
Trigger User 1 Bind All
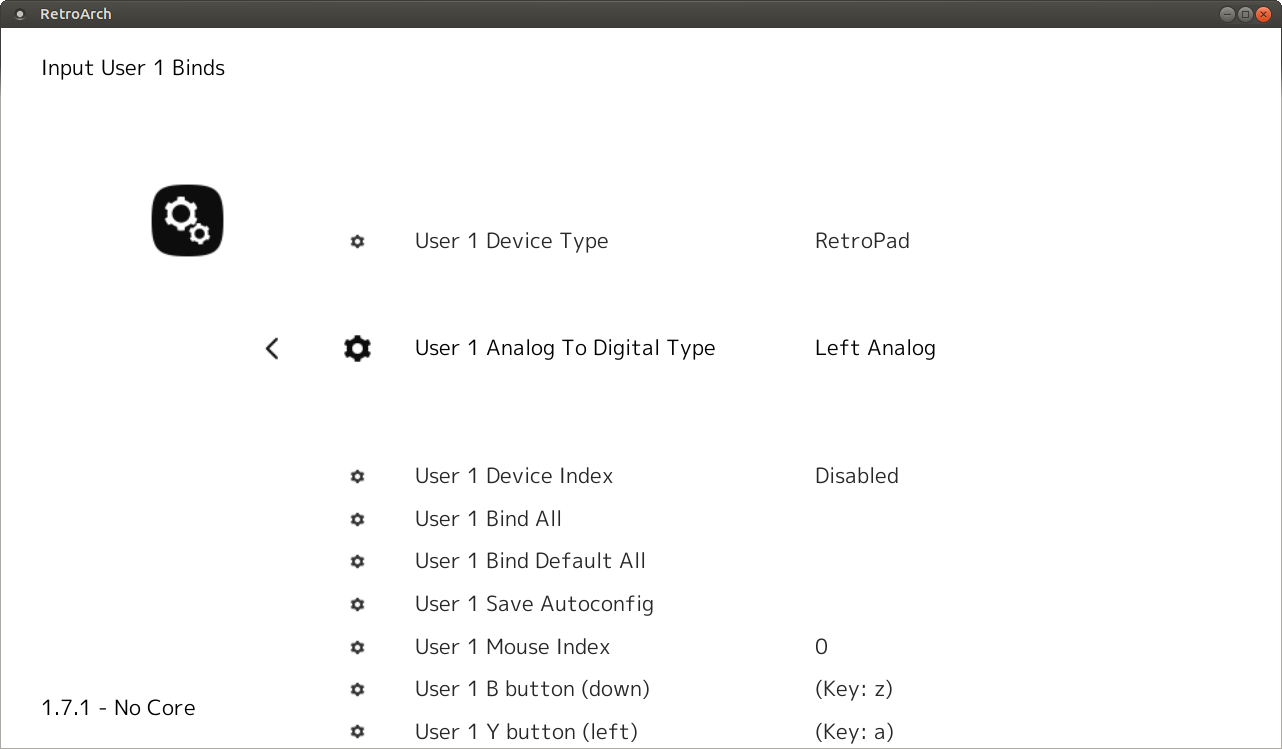(x=488, y=519)
